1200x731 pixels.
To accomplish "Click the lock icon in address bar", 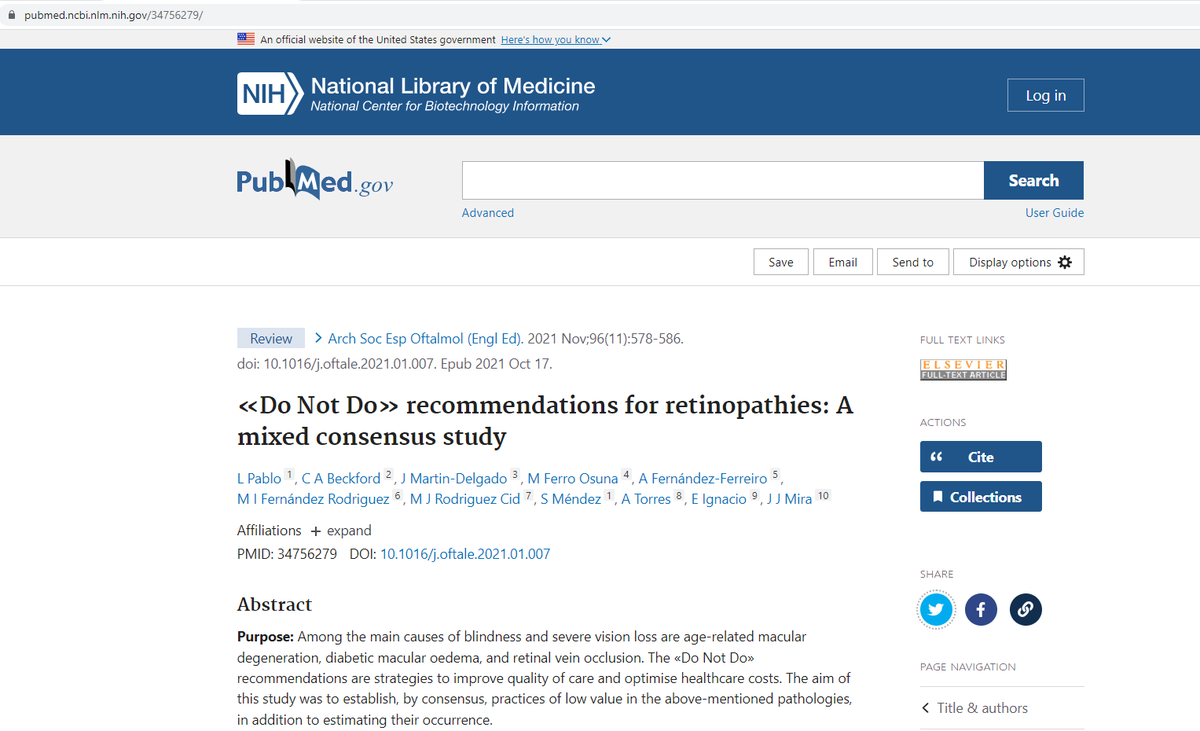I will [x=11, y=16].
